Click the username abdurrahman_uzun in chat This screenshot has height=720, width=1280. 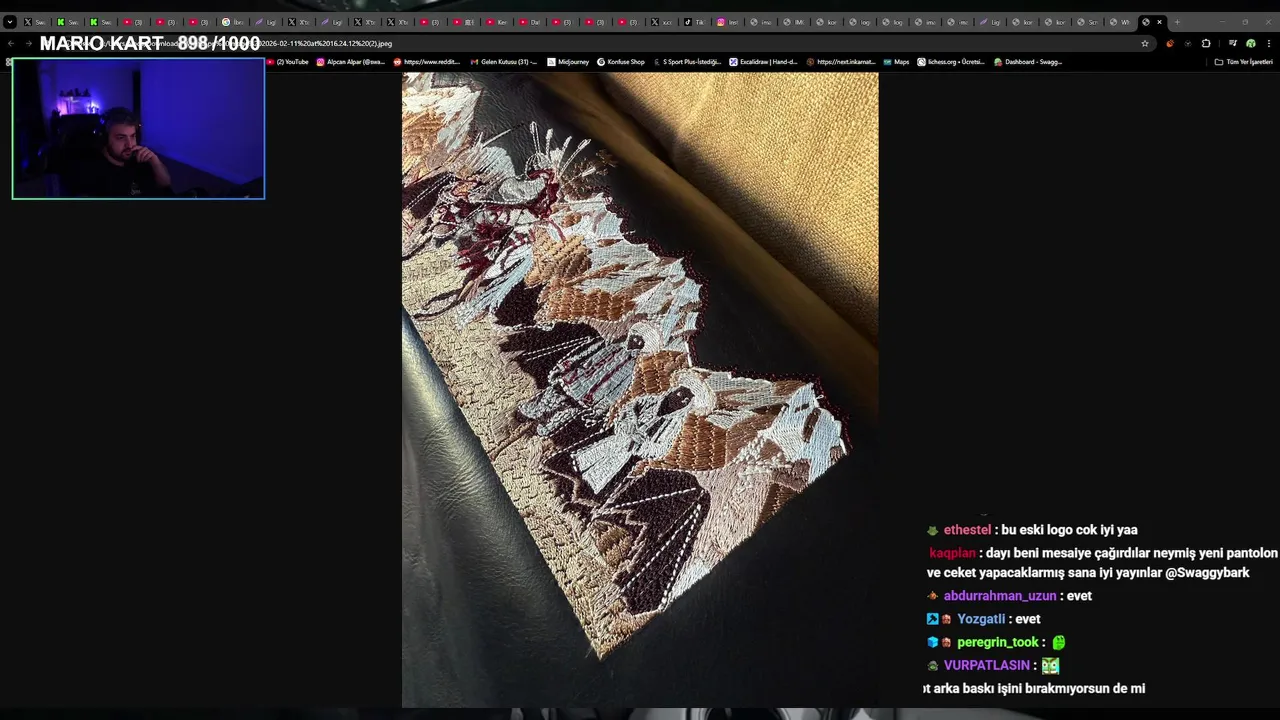click(x=1000, y=596)
